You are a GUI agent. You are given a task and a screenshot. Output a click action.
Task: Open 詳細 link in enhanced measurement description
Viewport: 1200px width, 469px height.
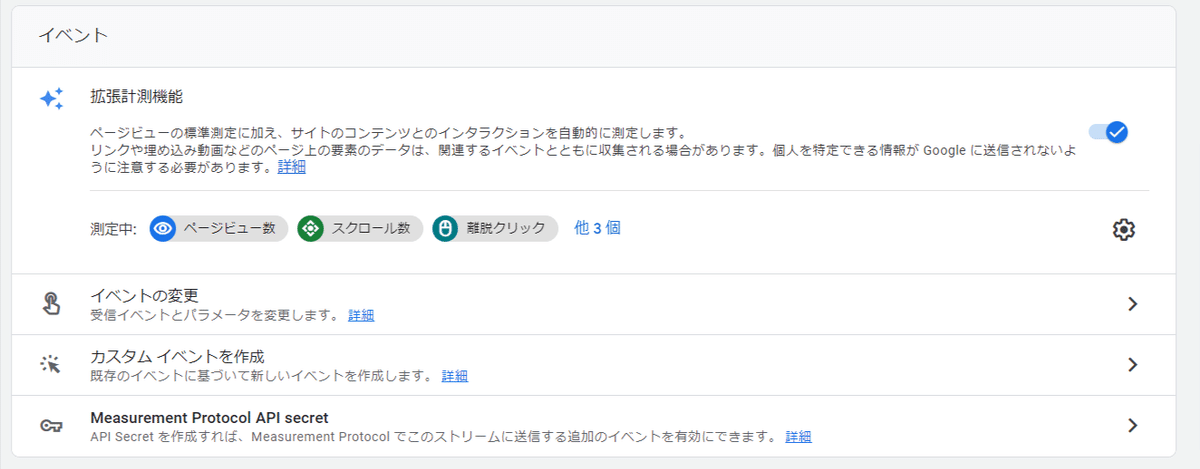click(292, 167)
